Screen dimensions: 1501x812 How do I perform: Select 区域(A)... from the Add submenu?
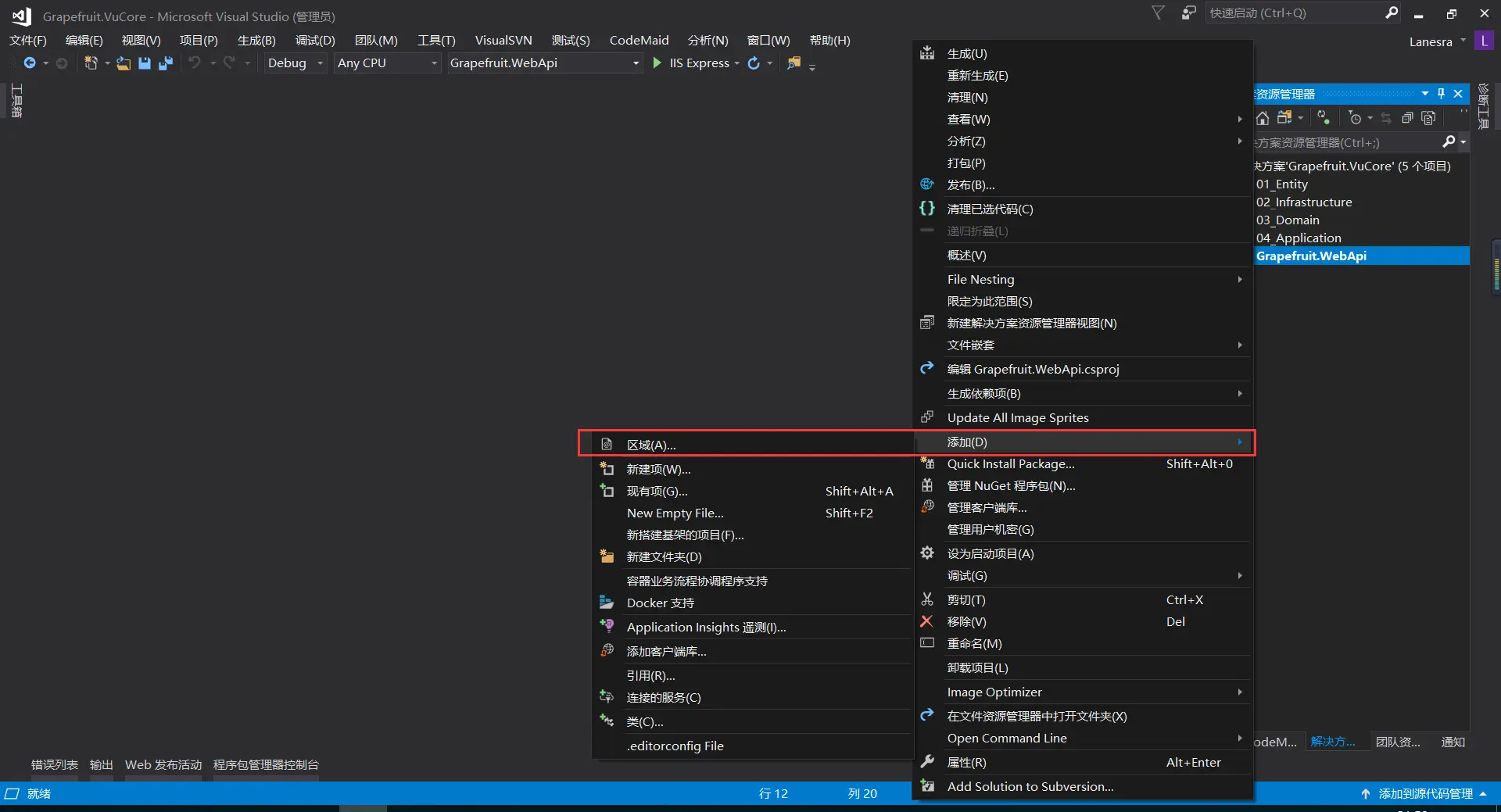753,445
